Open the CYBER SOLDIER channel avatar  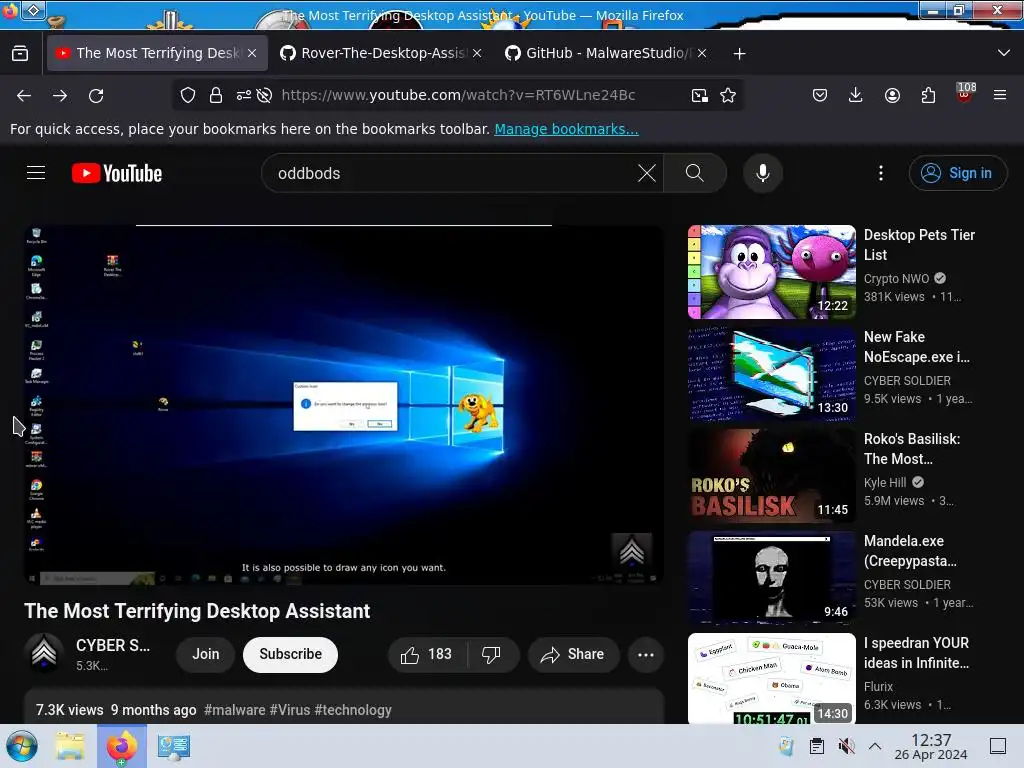point(44,653)
